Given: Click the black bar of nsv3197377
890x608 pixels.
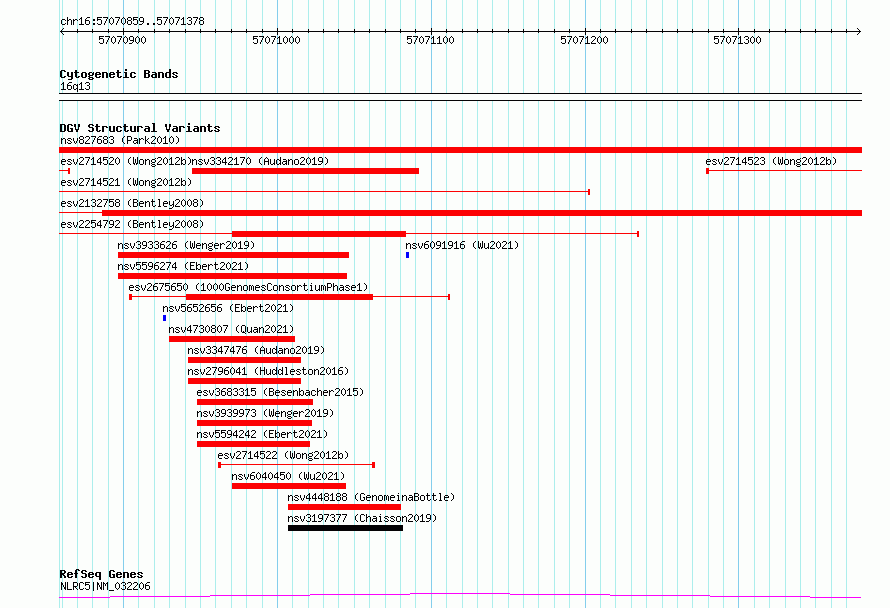Looking at the screenshot, I should (345, 528).
